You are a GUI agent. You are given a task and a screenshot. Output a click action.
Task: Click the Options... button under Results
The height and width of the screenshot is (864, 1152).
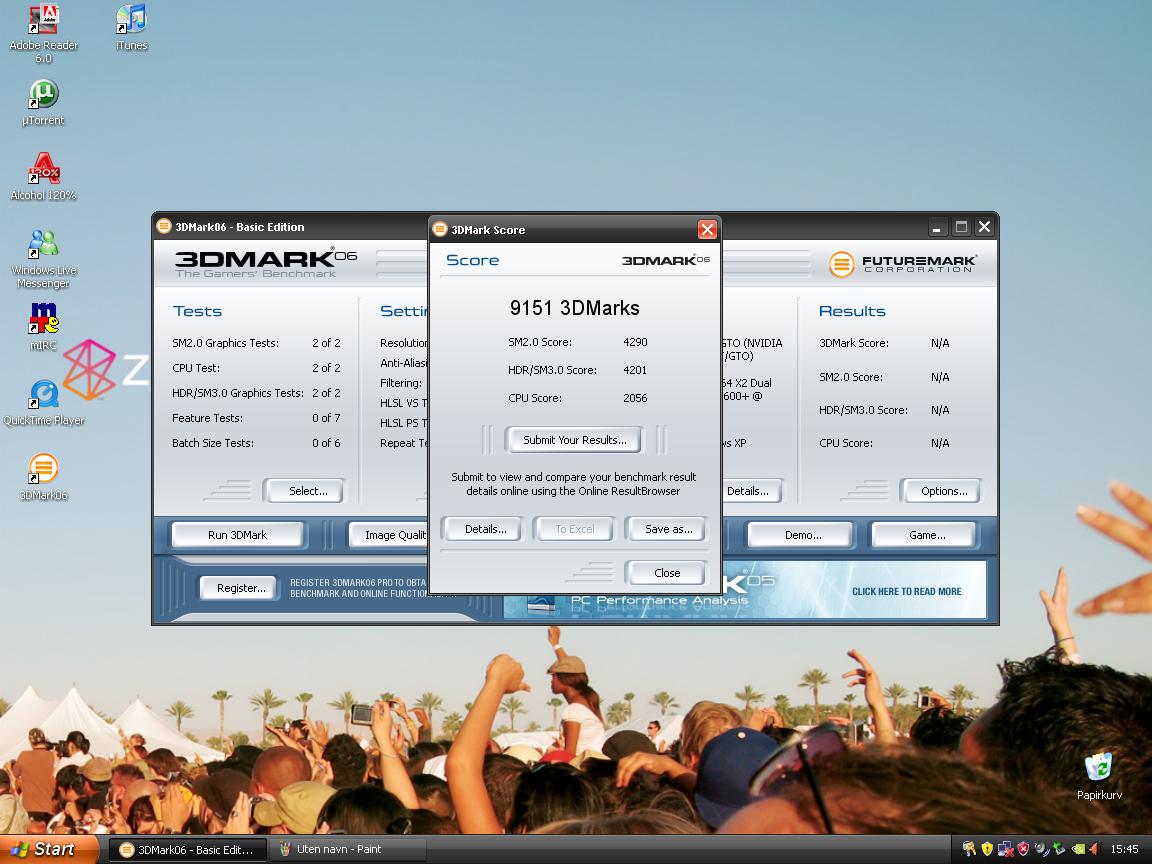tap(943, 491)
